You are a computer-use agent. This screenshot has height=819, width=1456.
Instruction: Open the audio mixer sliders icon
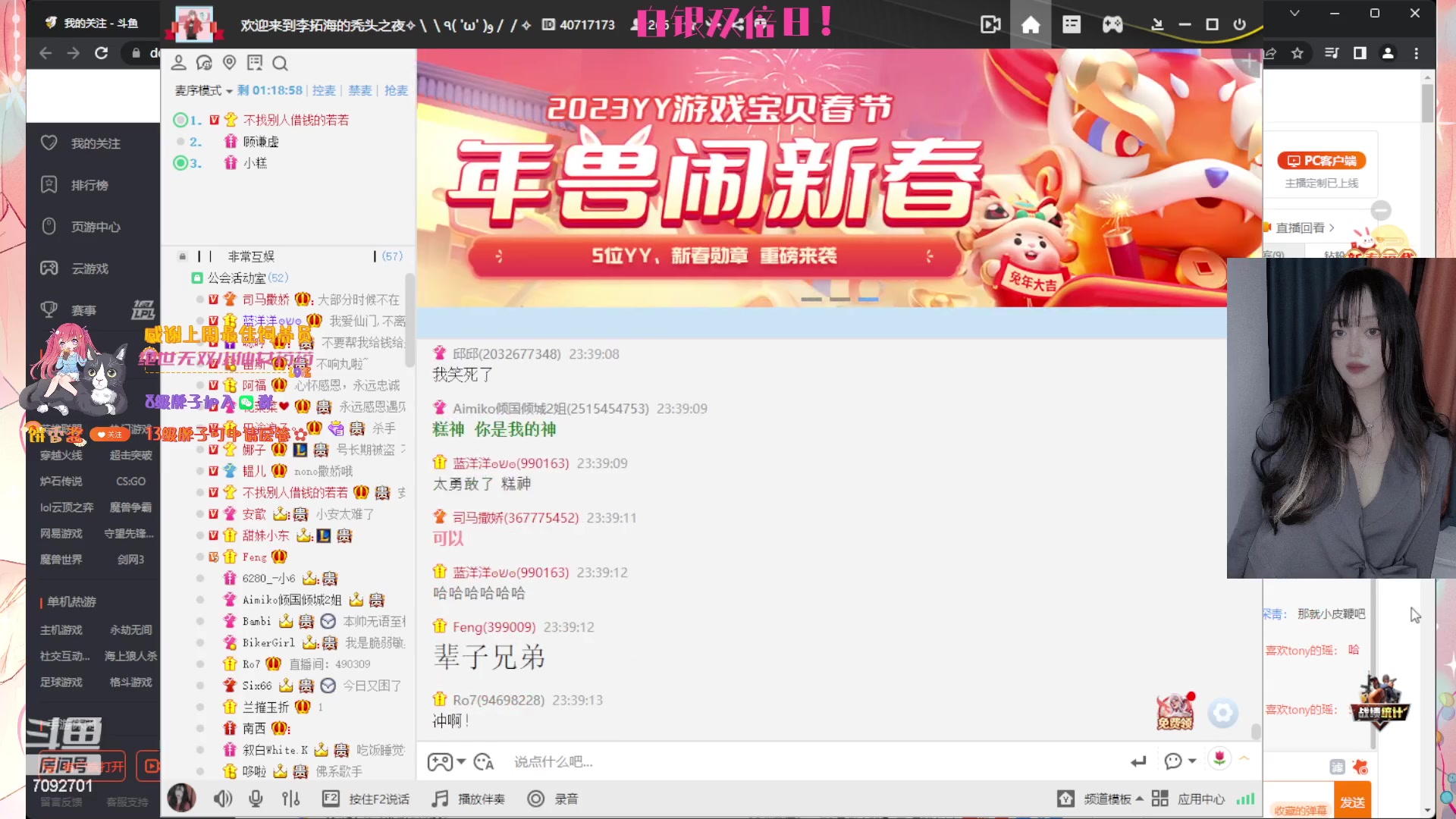[x=291, y=799]
